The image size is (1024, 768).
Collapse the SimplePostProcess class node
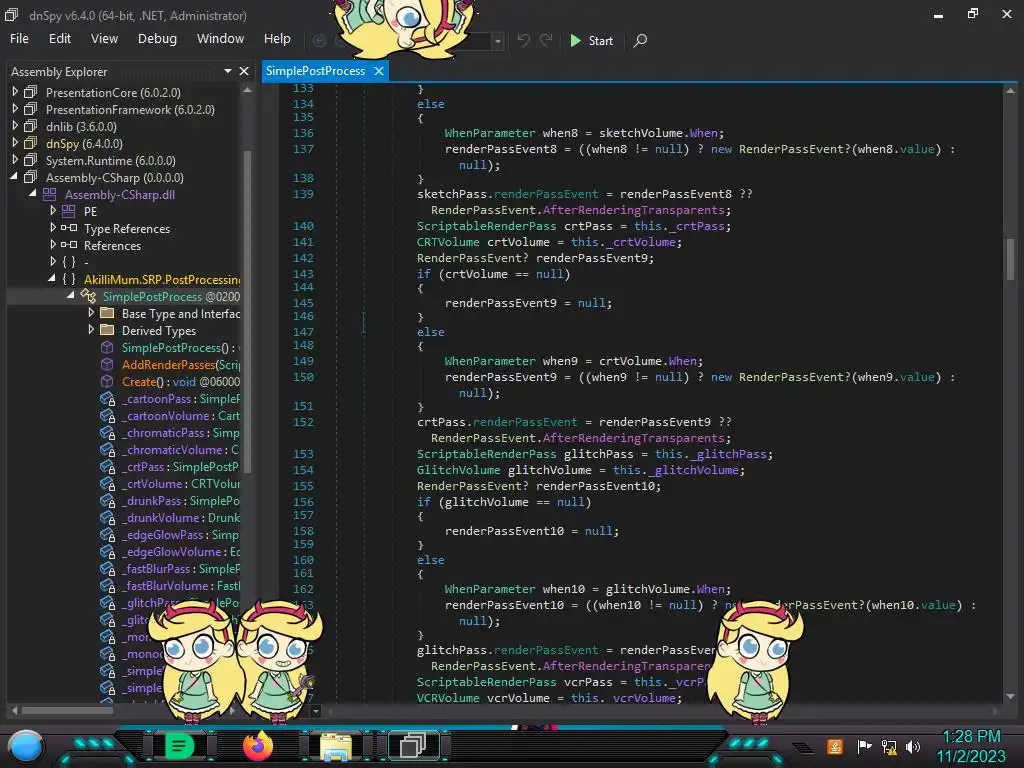71,296
